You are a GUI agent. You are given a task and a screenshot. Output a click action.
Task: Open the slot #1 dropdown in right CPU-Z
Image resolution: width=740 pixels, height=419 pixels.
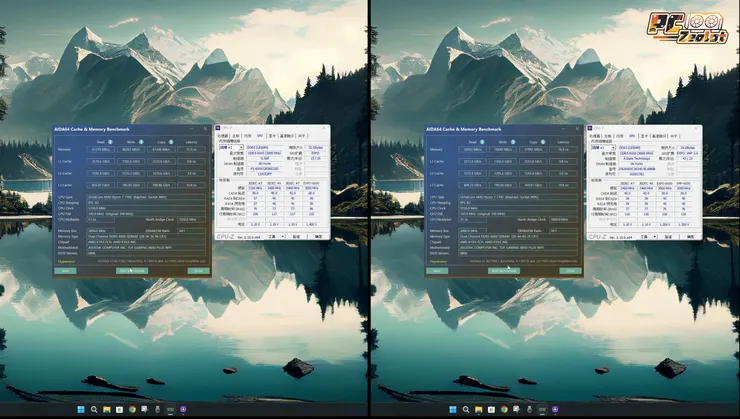603,148
